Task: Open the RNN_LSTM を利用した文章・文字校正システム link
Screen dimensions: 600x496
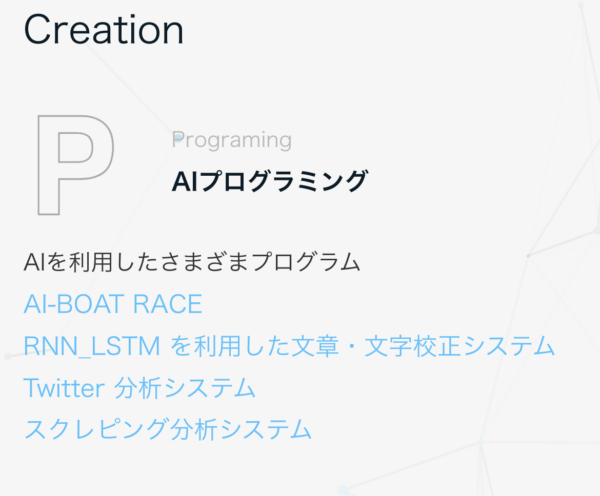Action: 289,346
